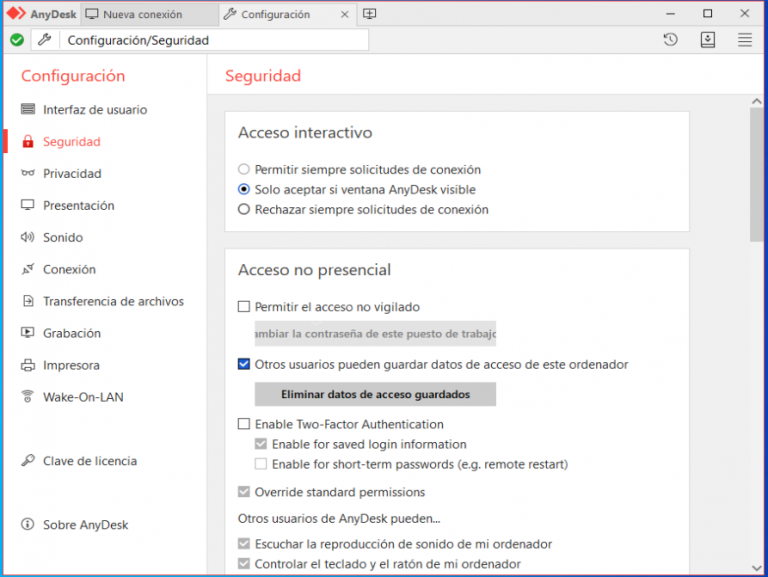This screenshot has height=577, width=768.
Task: Select Permitir siempre solicitudes de conexión
Action: pos(244,169)
